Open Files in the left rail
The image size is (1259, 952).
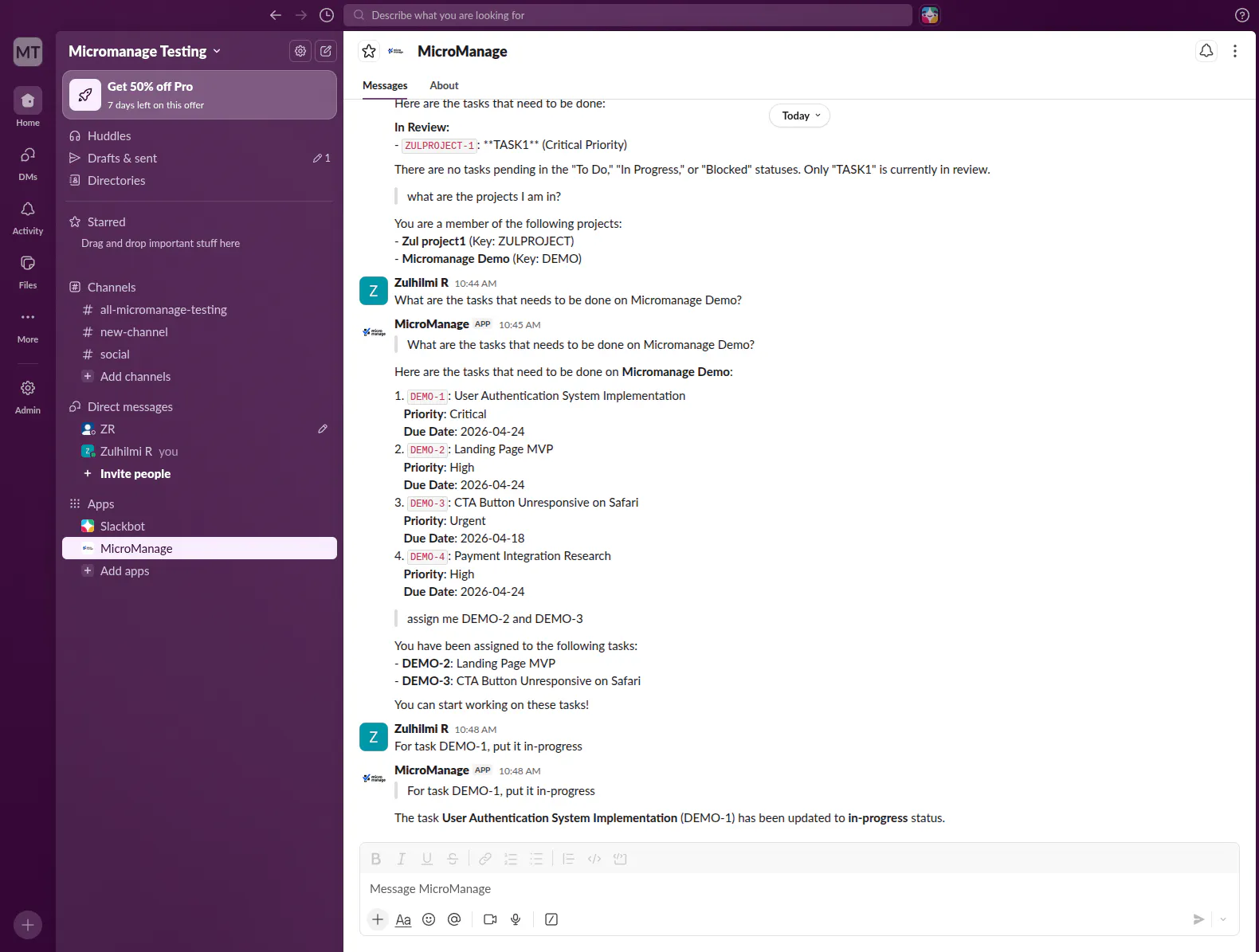[28, 271]
